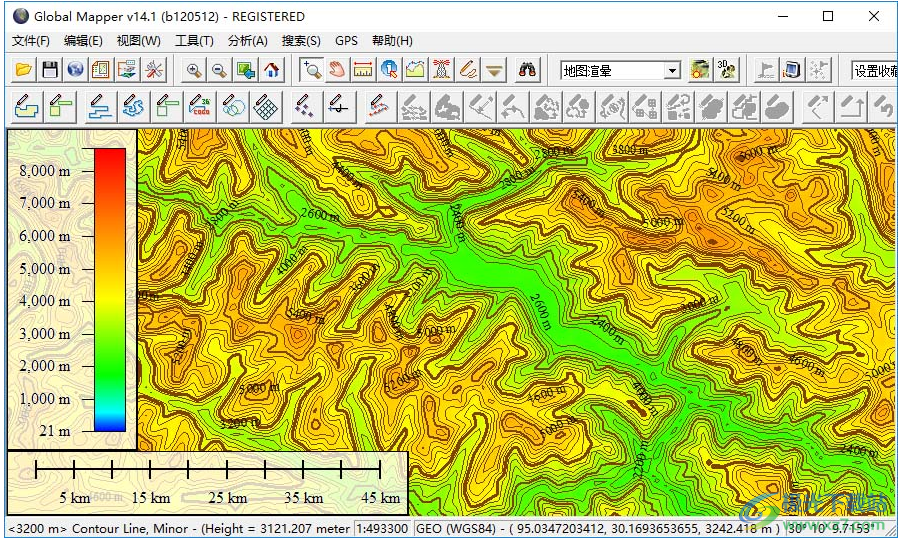
Task: Click the Save Workspace floppy disk icon
Action: pyautogui.click(x=50, y=70)
